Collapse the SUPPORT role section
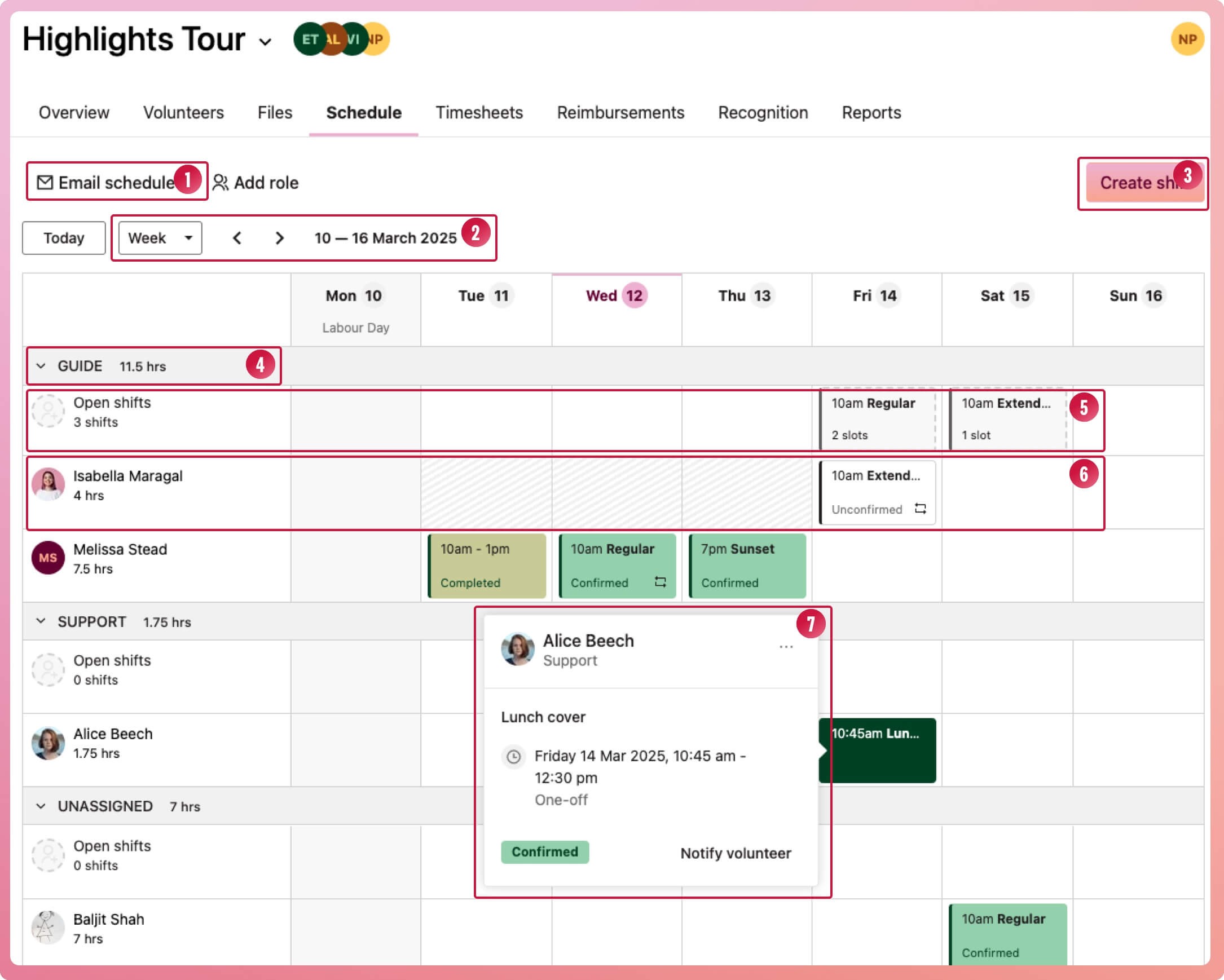Viewport: 1224px width, 980px height. click(41, 621)
